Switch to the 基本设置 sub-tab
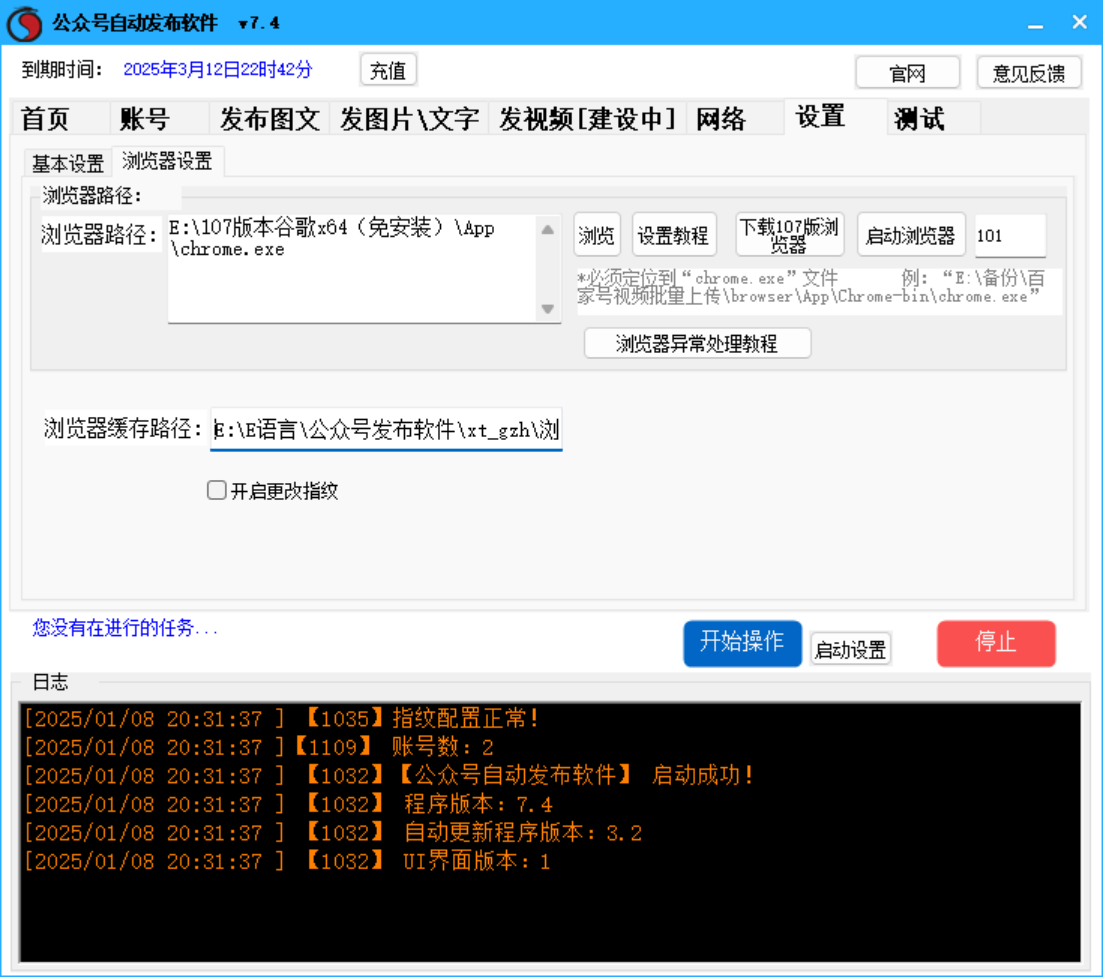Image resolution: width=1103 pixels, height=977 pixels. pyautogui.click(x=68, y=163)
